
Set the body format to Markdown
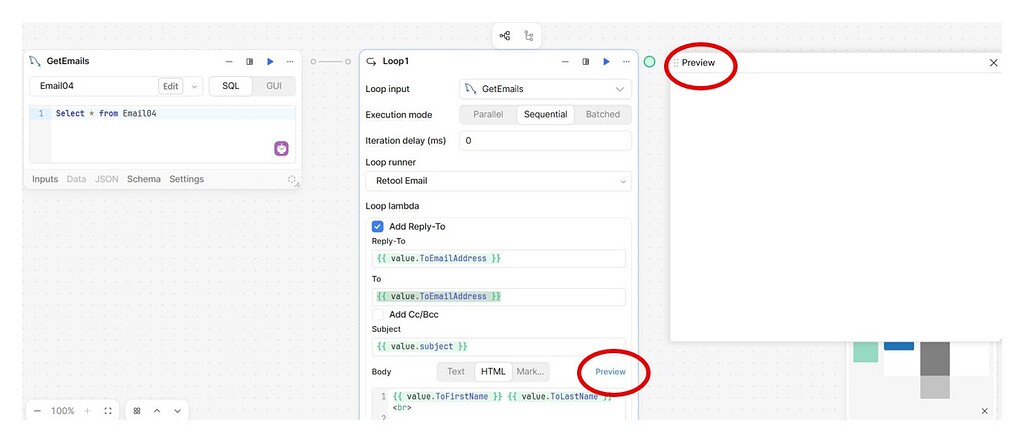530,372
